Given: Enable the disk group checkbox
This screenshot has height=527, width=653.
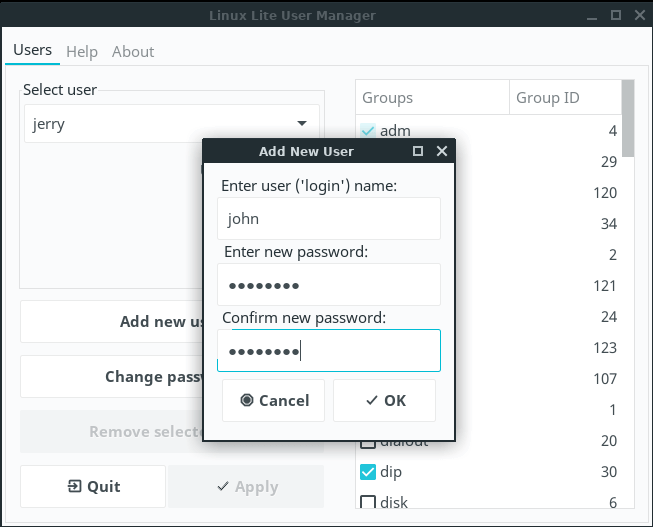Looking at the screenshot, I should [367, 502].
